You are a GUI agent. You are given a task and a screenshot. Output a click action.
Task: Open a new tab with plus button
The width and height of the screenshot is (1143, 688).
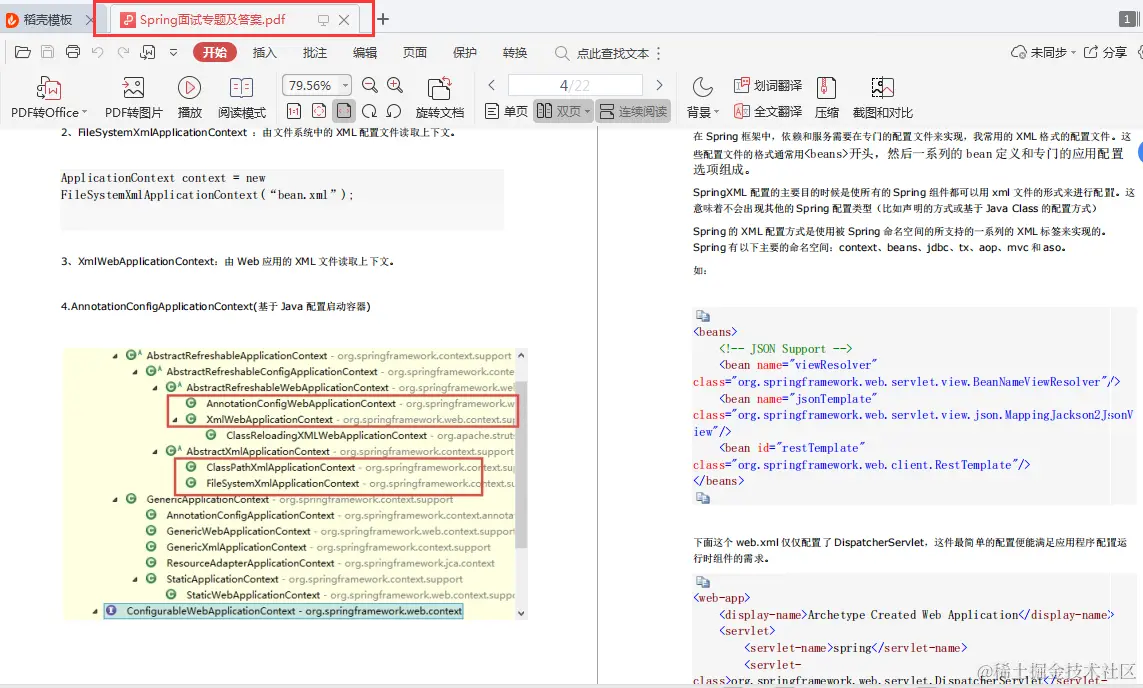pyautogui.click(x=383, y=20)
